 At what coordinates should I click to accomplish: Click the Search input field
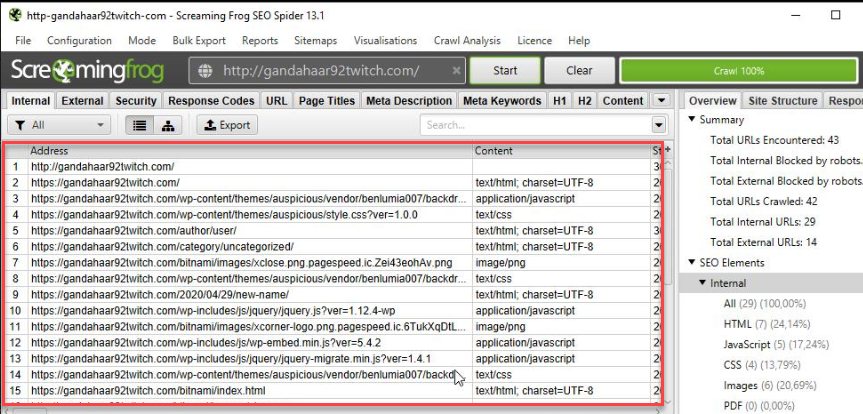(536, 125)
